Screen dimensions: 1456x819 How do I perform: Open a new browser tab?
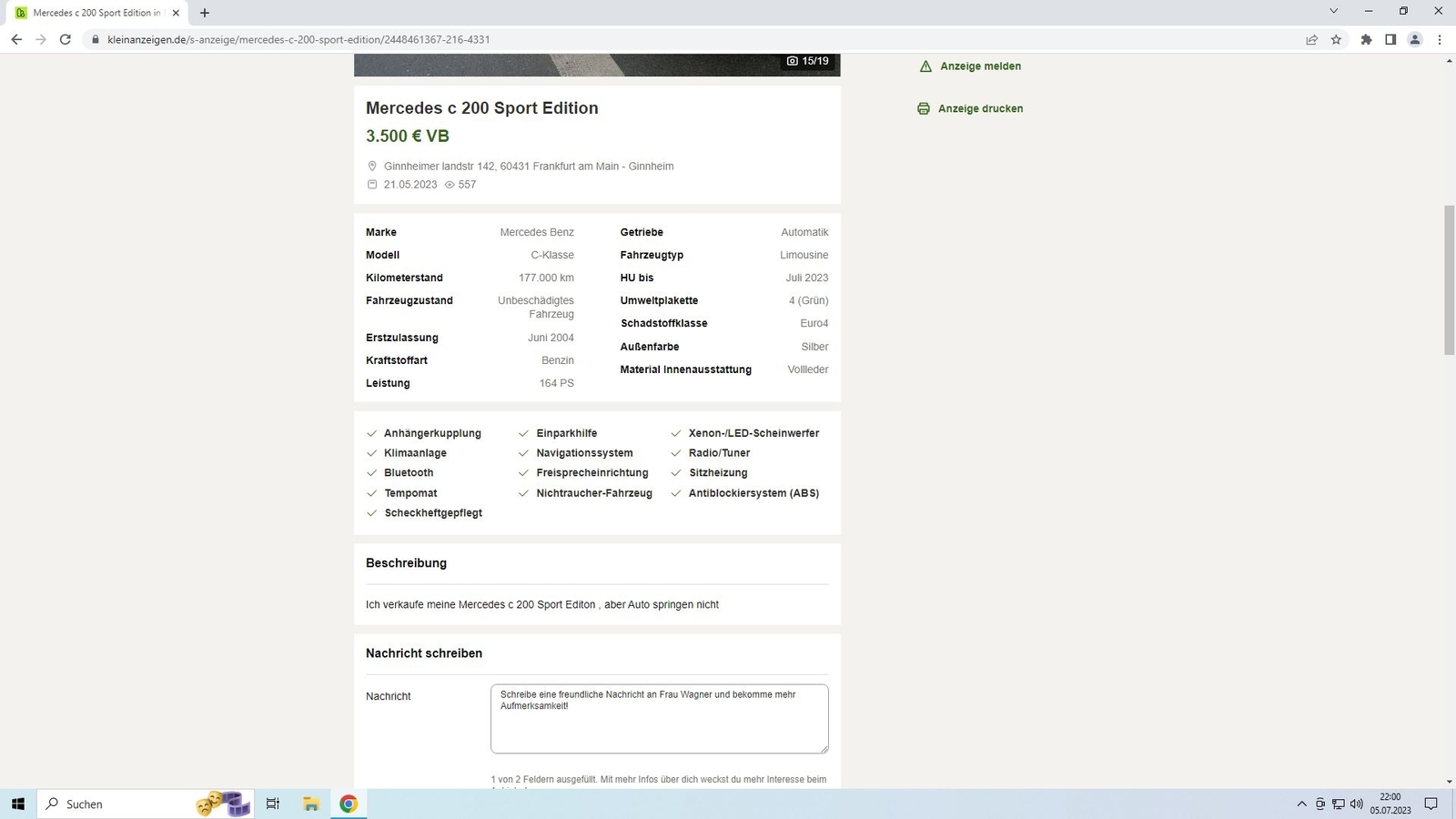click(x=205, y=13)
